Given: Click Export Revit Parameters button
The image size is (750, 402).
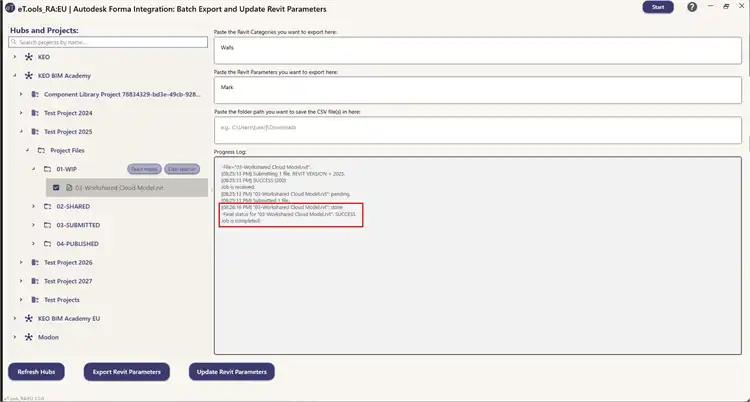Looking at the screenshot, I should coord(127,372).
